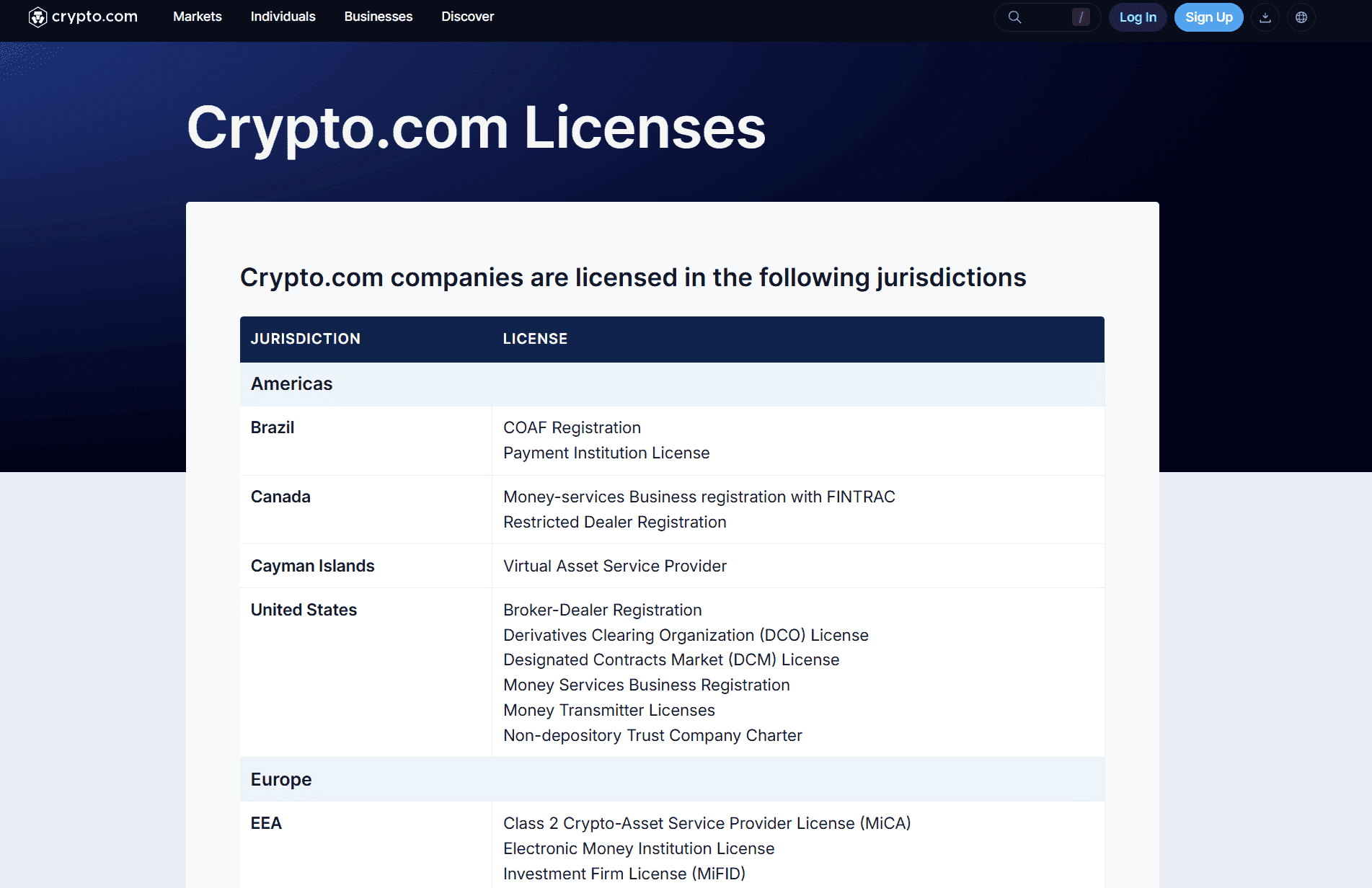1372x888 pixels.
Task: Click the app download icon
Action: [1265, 17]
